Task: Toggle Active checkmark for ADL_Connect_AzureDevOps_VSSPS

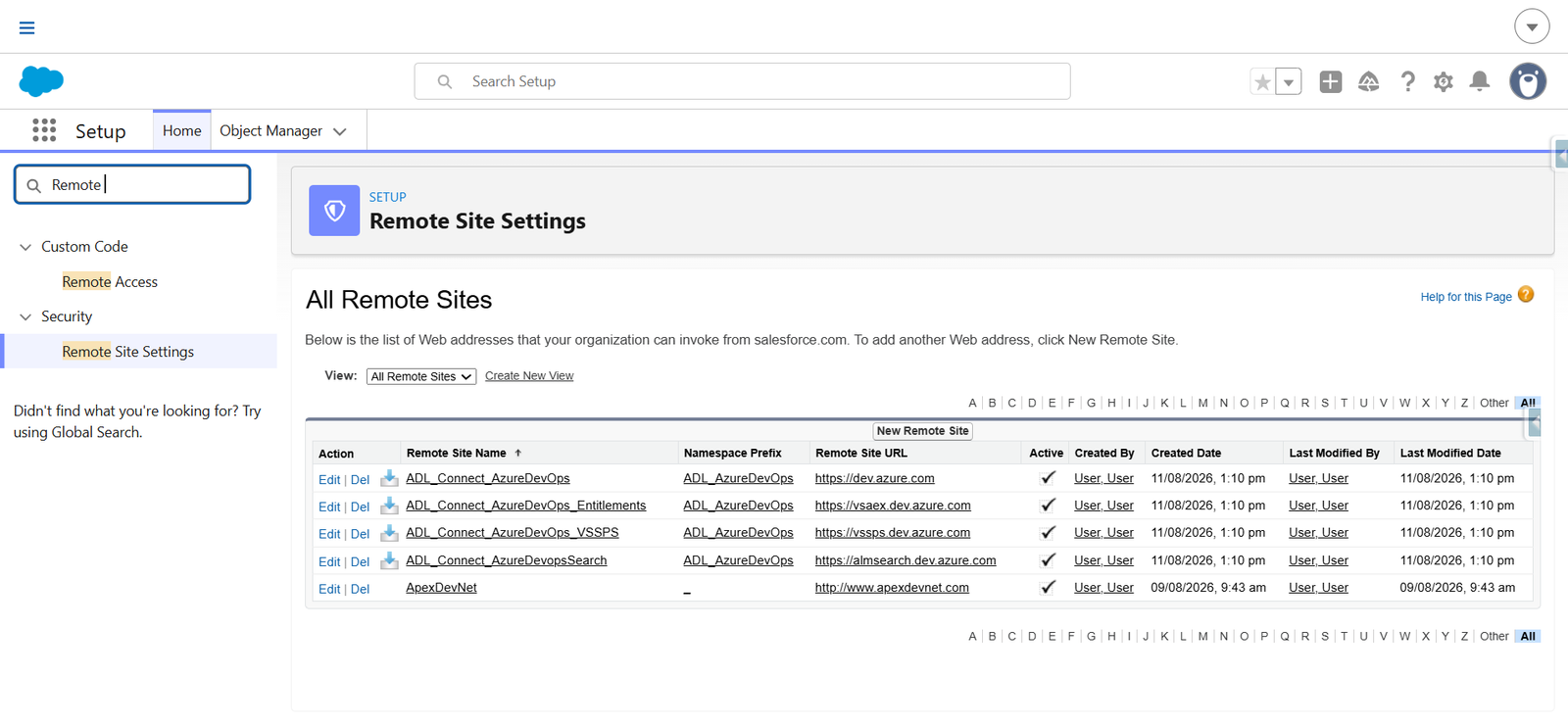Action: tap(1048, 533)
